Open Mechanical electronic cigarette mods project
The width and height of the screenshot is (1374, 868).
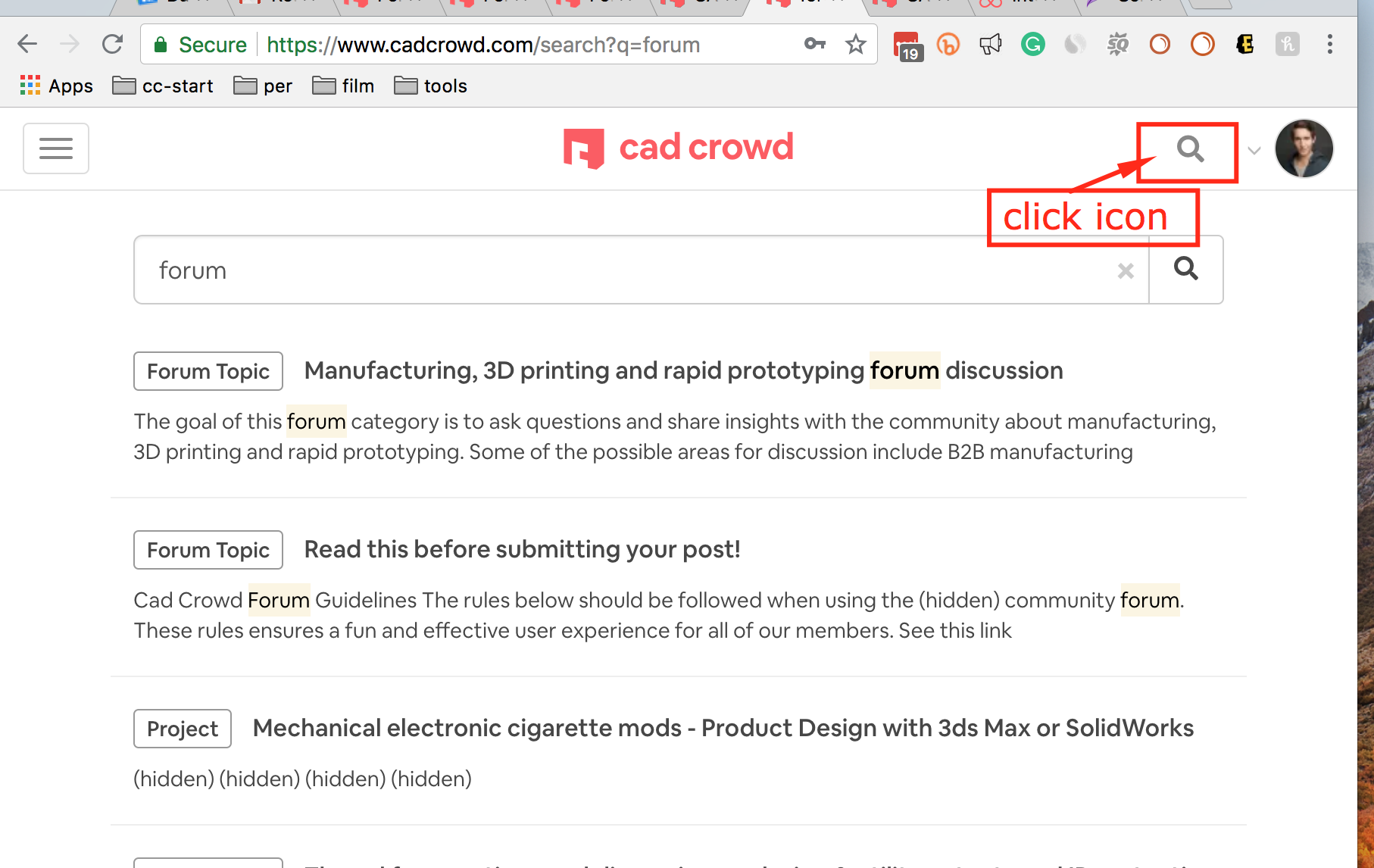point(723,729)
